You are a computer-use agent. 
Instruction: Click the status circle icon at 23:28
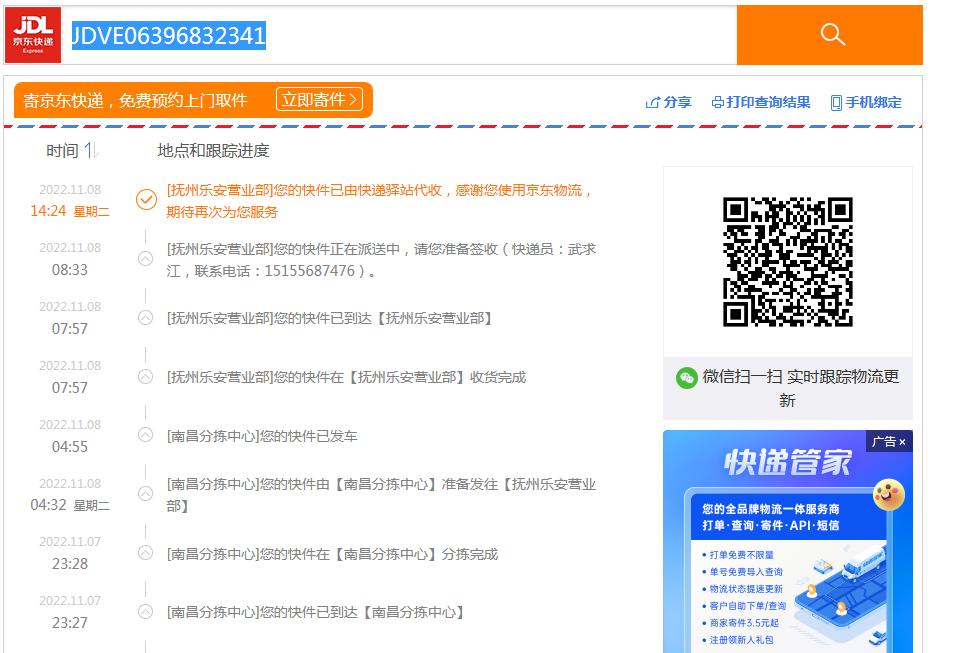(x=145, y=553)
